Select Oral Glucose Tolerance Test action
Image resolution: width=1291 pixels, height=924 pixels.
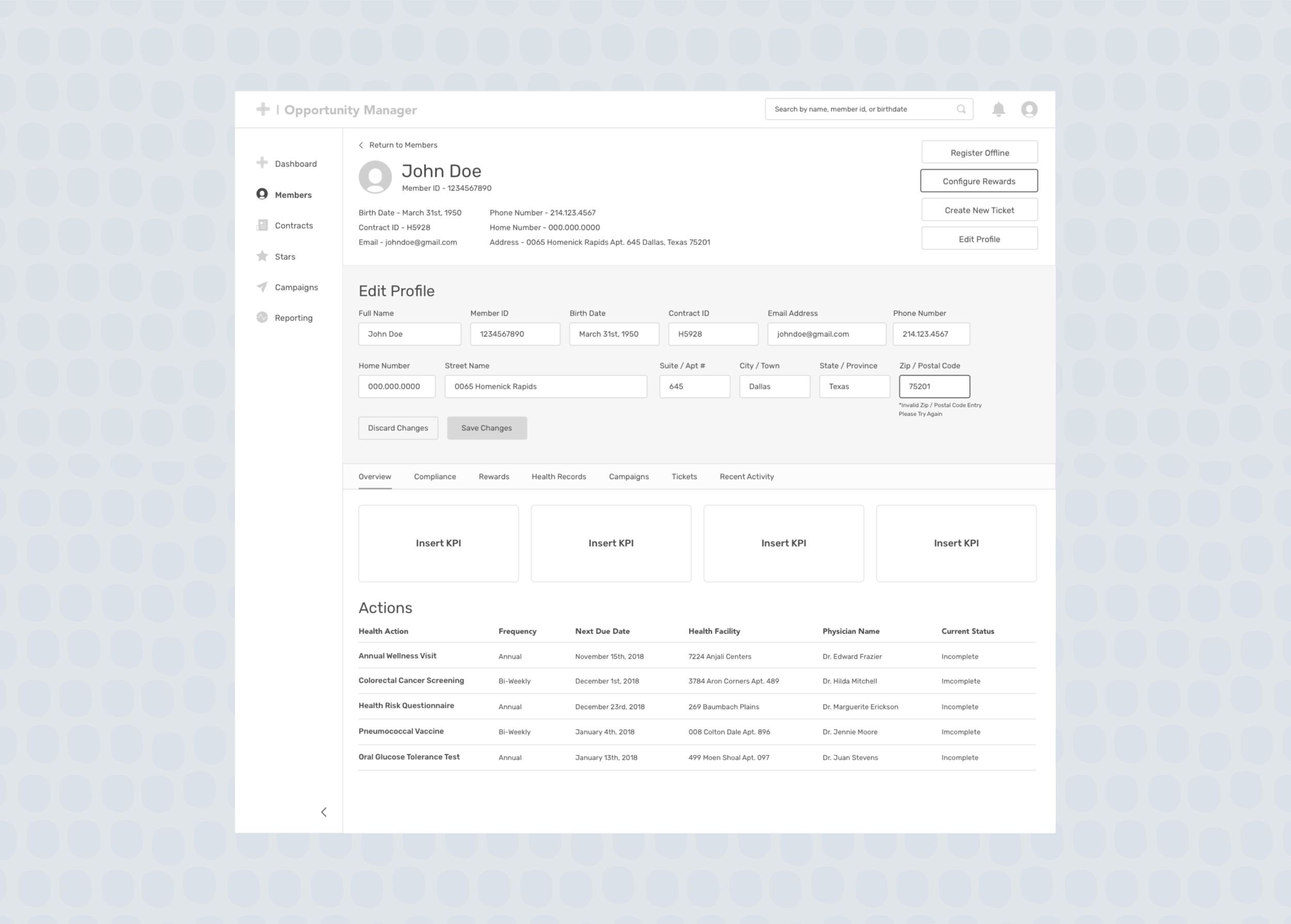click(x=409, y=757)
